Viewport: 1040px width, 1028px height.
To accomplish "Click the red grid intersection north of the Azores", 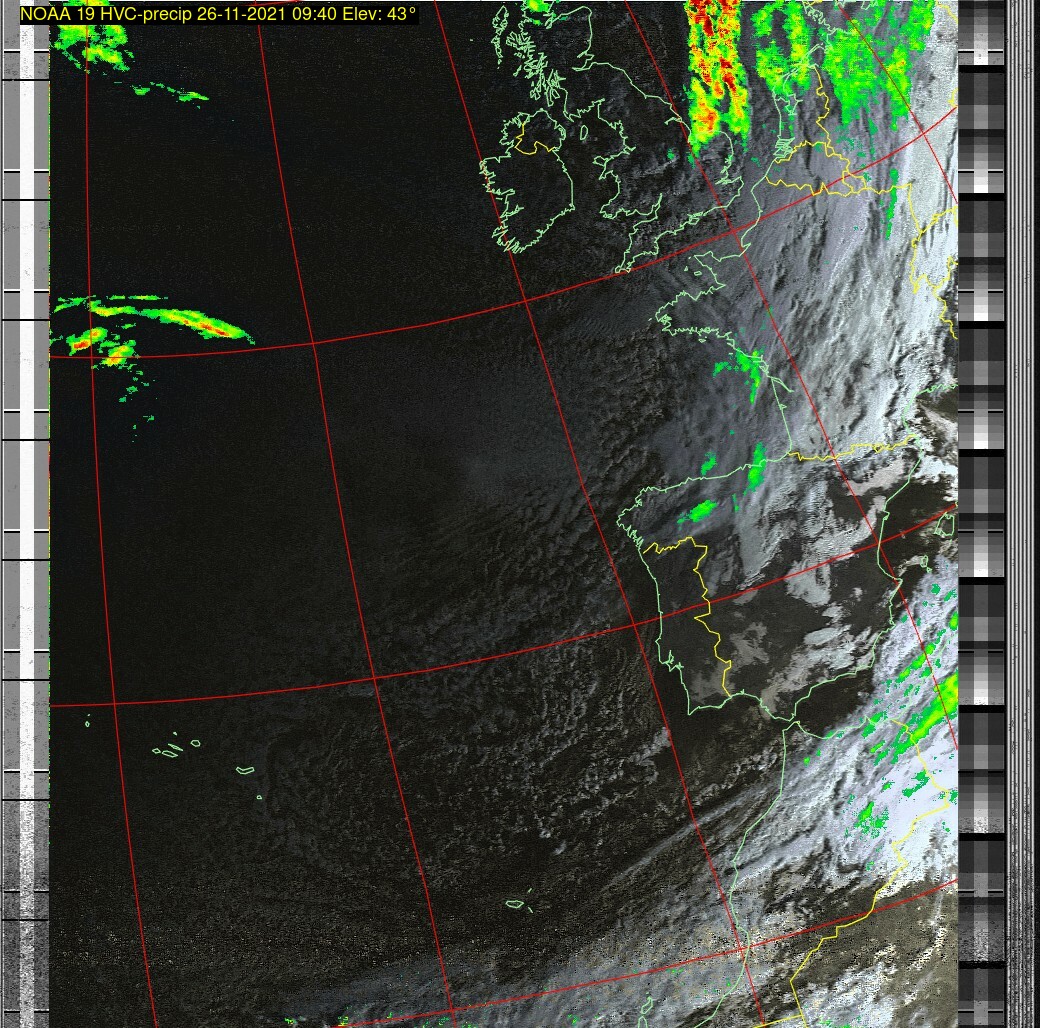I will coord(114,703).
